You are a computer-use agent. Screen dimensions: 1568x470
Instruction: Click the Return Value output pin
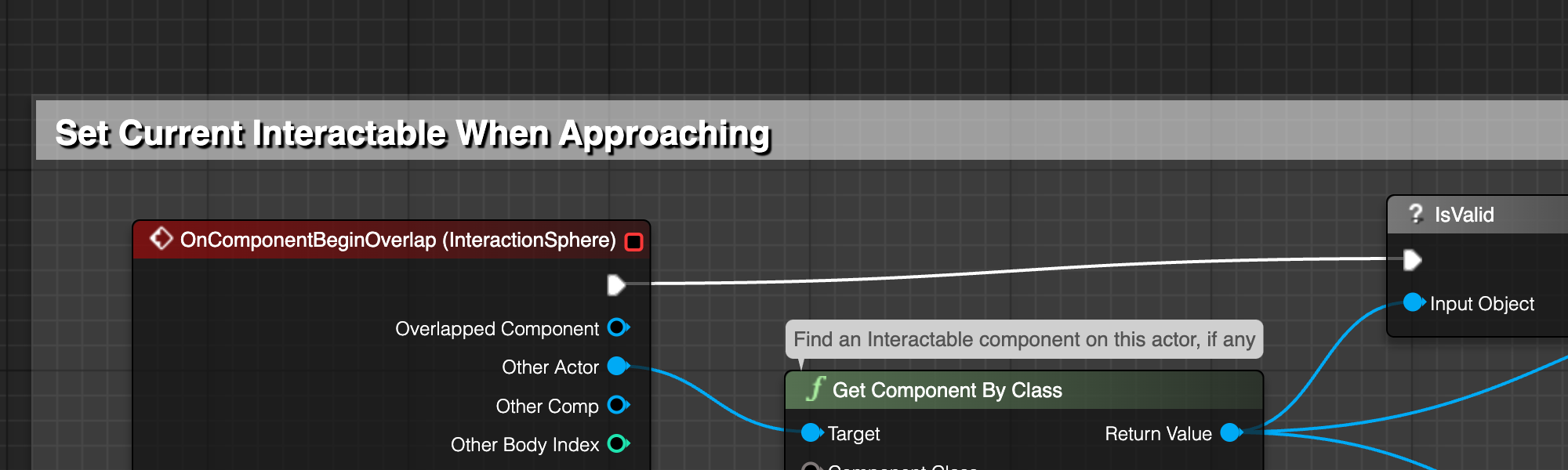pyautogui.click(x=1232, y=432)
